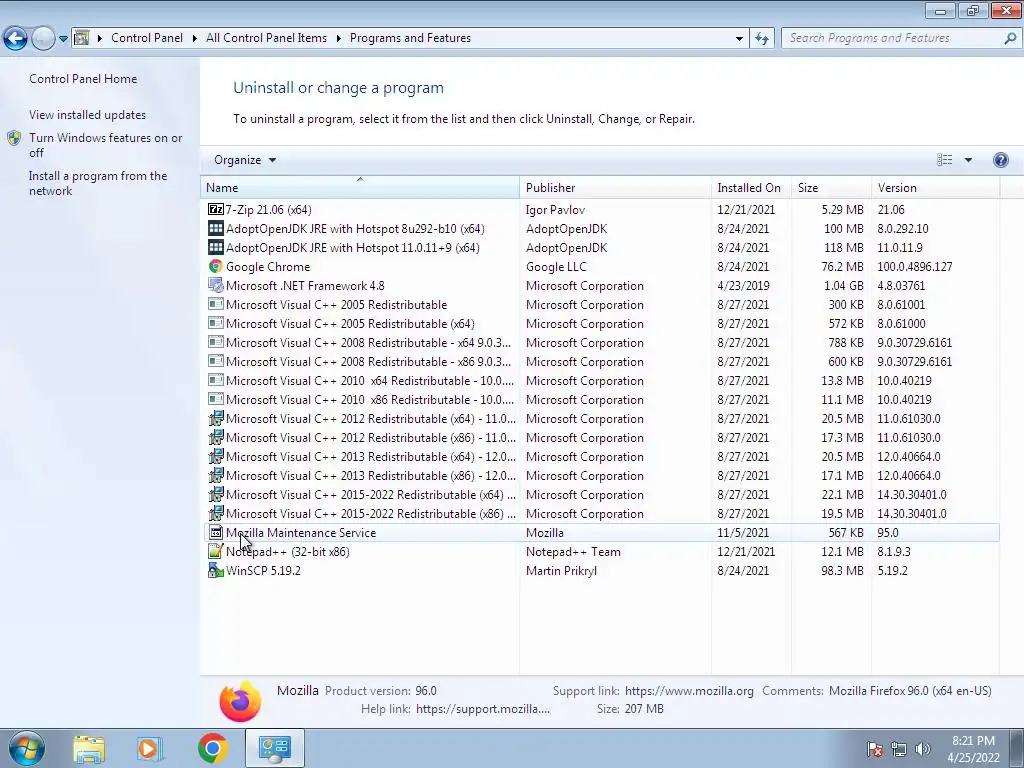Screen dimensions: 1024x768
Task: Open the Windows Start orb
Action: tap(26, 748)
